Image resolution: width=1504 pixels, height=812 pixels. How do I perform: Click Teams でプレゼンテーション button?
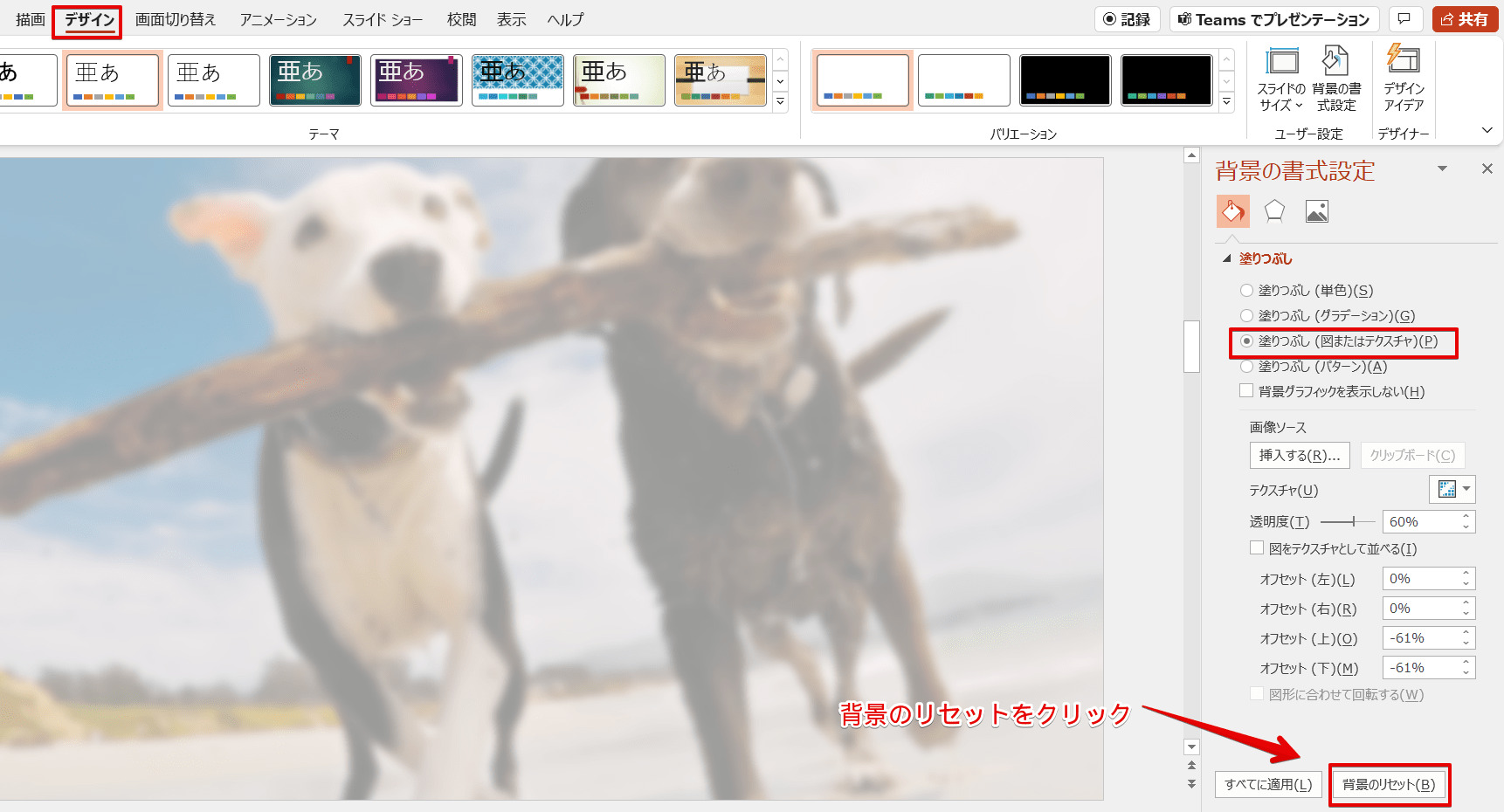point(1274,19)
